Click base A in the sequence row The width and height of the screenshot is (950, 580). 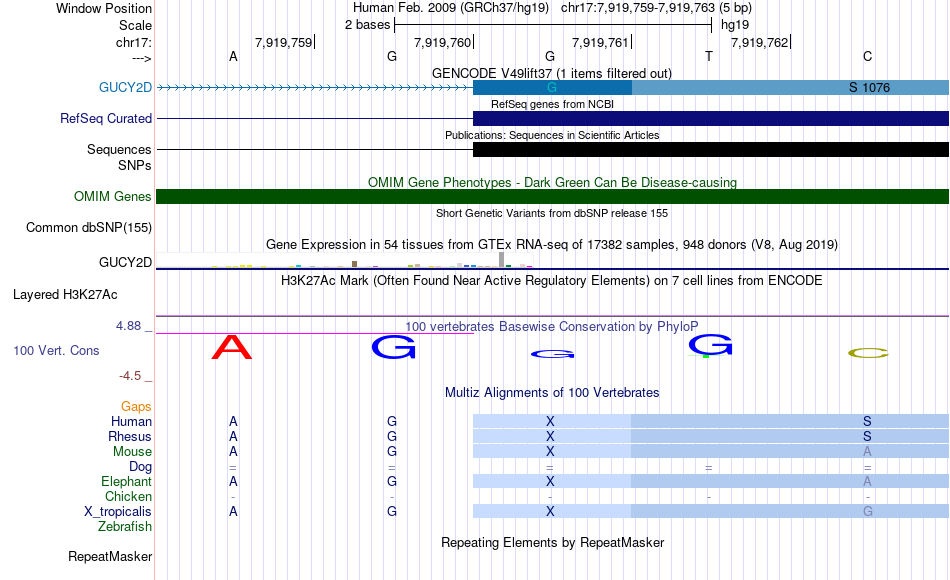[x=233, y=56]
